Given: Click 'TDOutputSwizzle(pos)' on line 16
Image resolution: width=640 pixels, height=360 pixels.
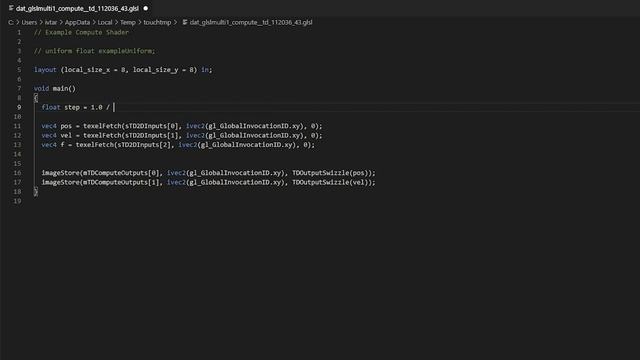Looking at the screenshot, I should [331, 173].
